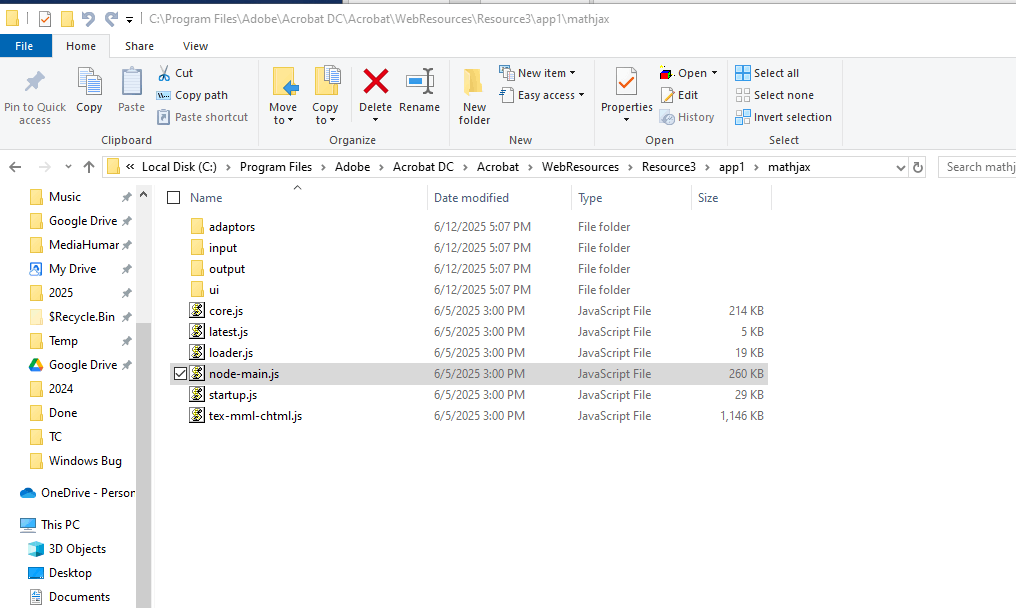This screenshot has width=1016, height=608.
Task: Go Back with the left arrow
Action: click(x=16, y=167)
